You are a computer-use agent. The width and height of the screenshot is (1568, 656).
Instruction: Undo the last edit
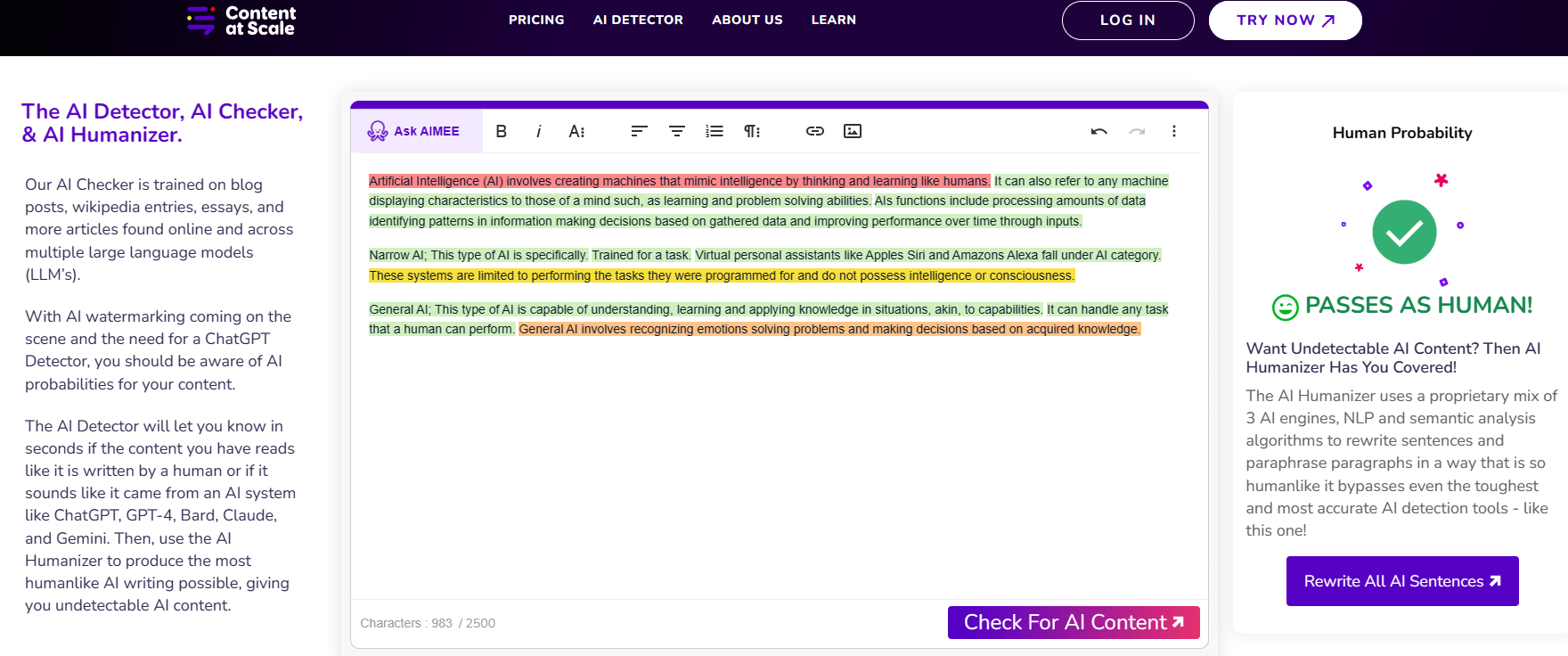click(x=1098, y=131)
